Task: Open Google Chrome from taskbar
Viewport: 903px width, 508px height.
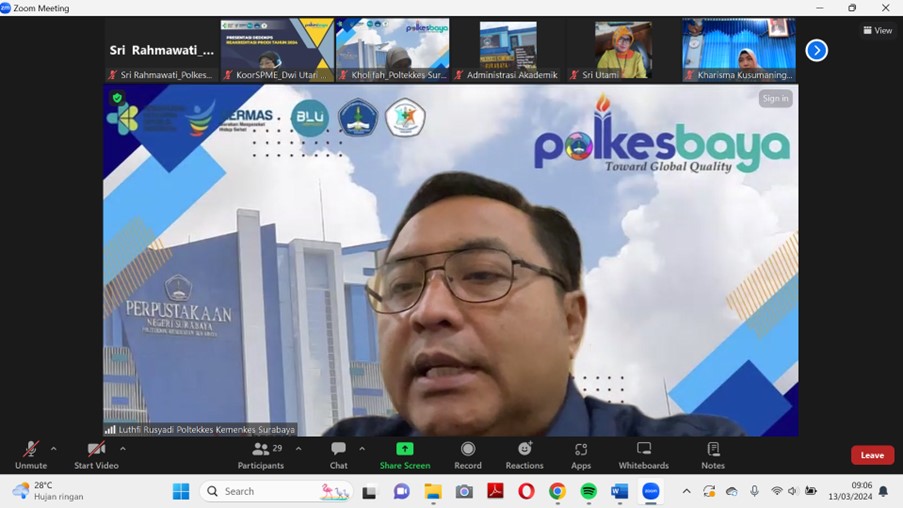Action: click(x=557, y=491)
